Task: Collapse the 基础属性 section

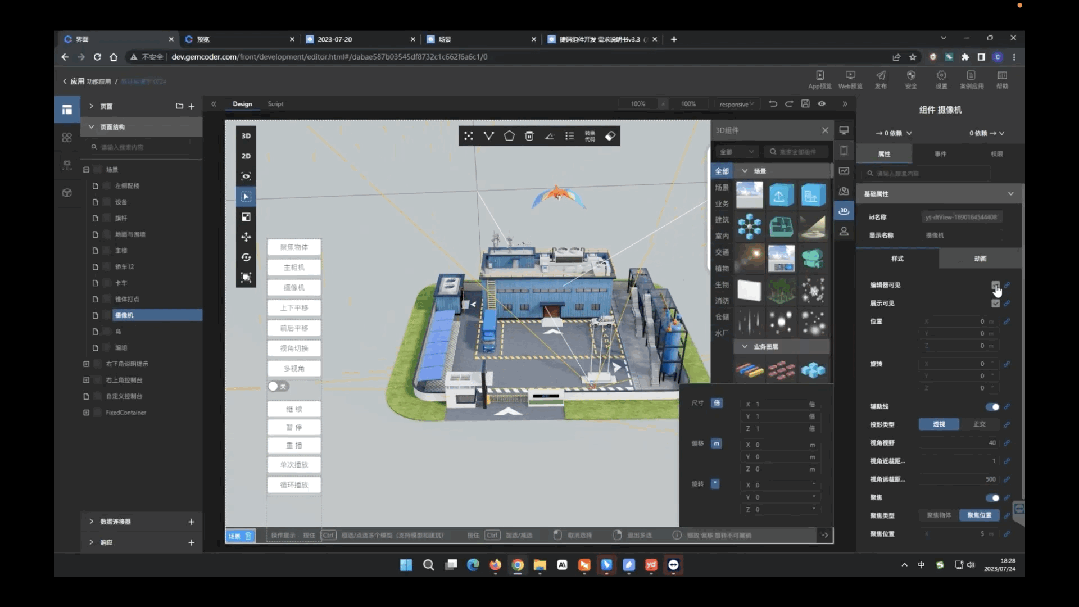Action: tap(1011, 194)
